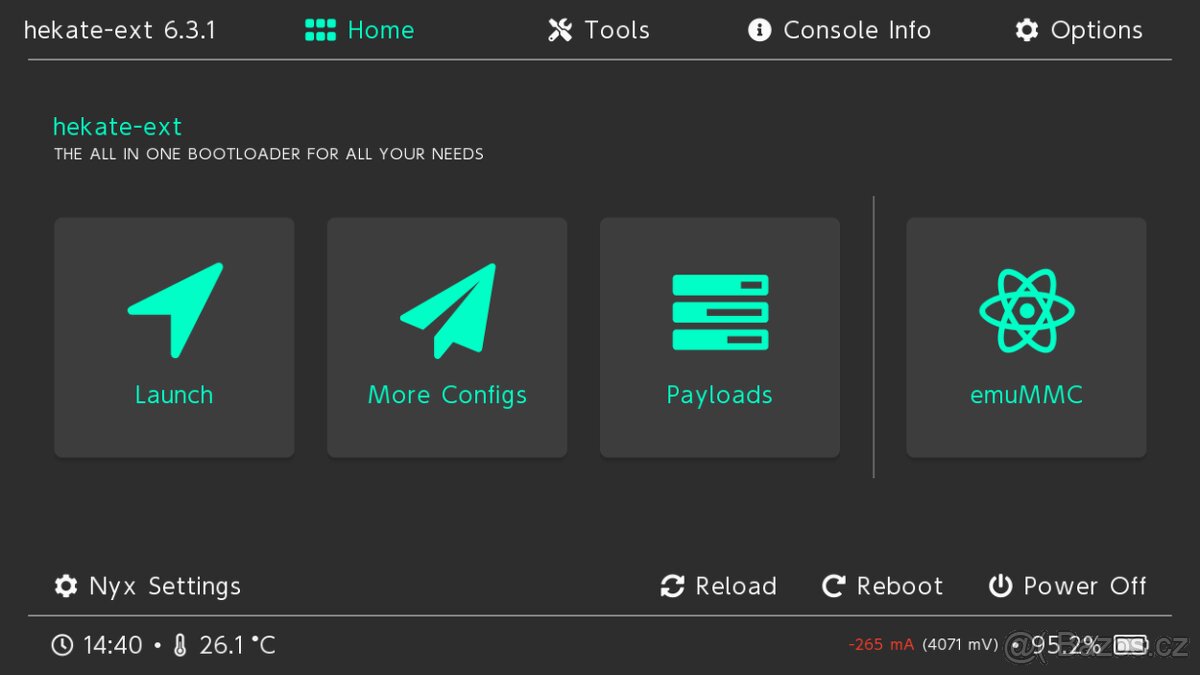
Task: Click the Payloads server stack icon
Action: click(x=720, y=312)
